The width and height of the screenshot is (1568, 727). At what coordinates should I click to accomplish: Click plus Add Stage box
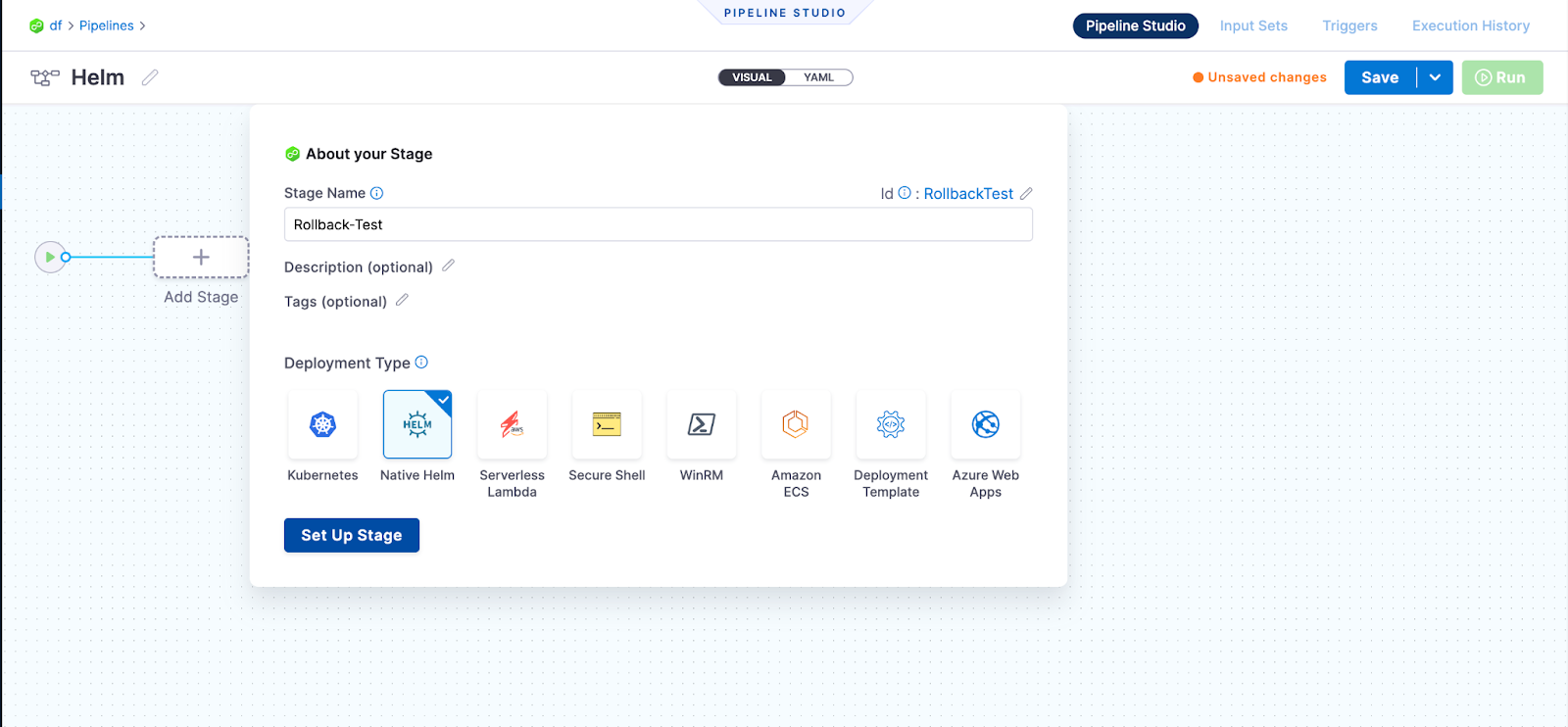(201, 257)
